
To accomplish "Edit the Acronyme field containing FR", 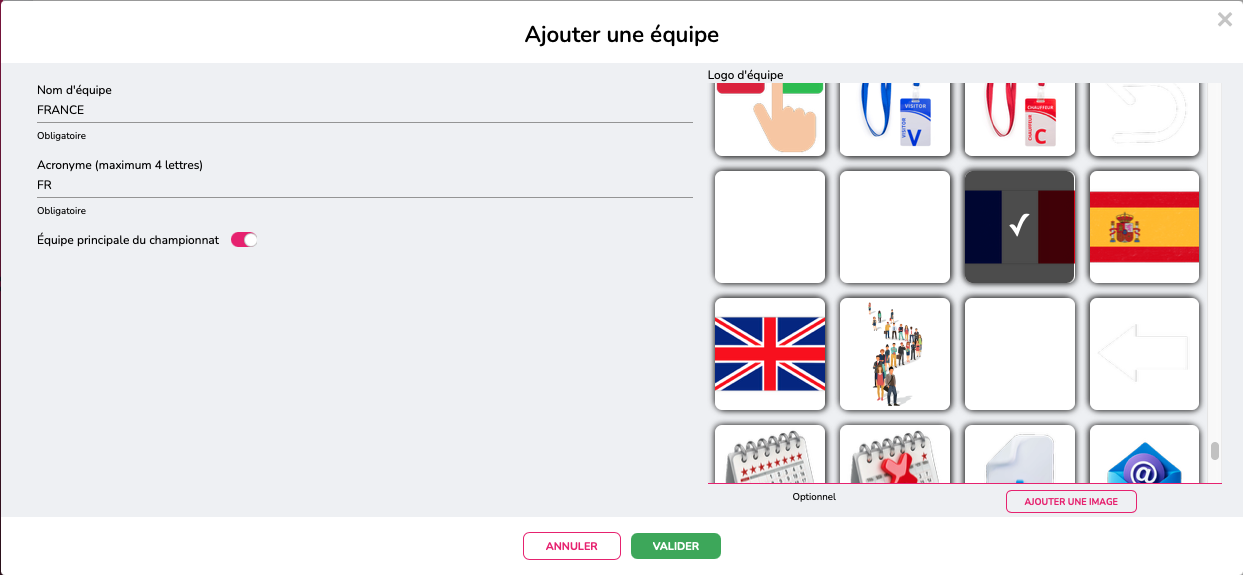I will [x=364, y=185].
